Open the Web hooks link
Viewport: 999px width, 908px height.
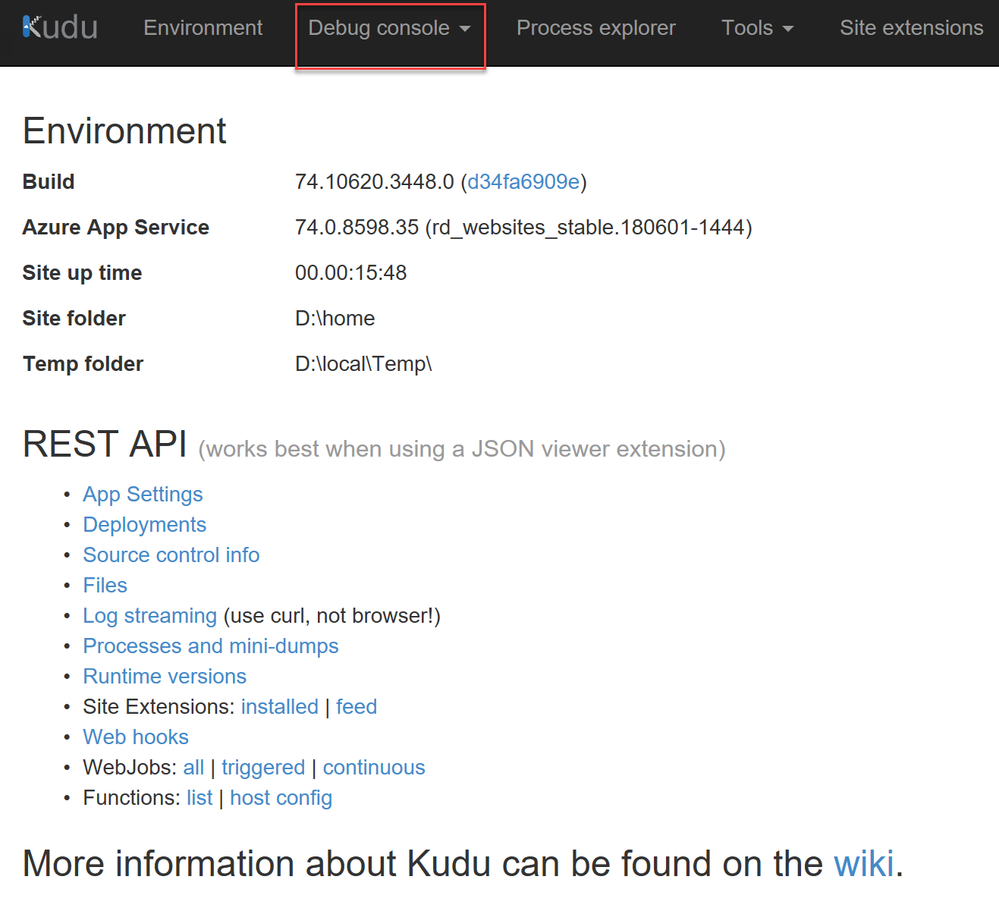tap(136, 737)
